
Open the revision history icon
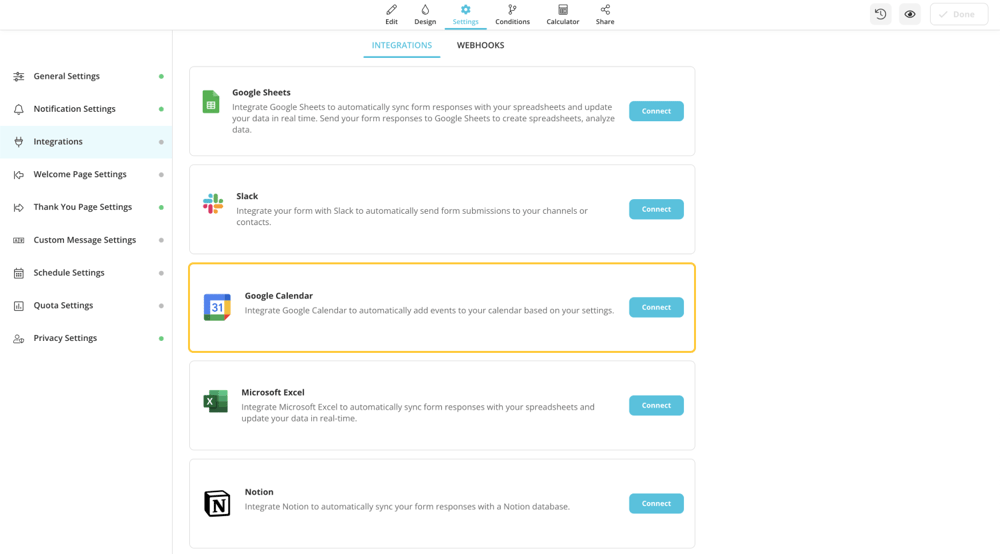pos(880,14)
